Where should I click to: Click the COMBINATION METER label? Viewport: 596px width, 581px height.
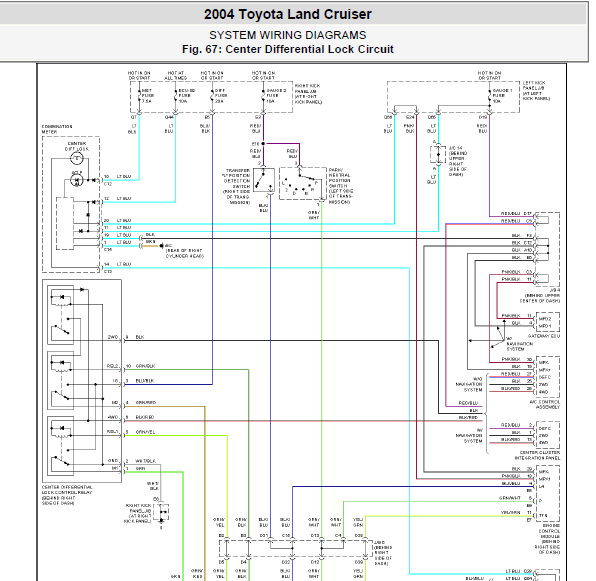tap(57, 129)
